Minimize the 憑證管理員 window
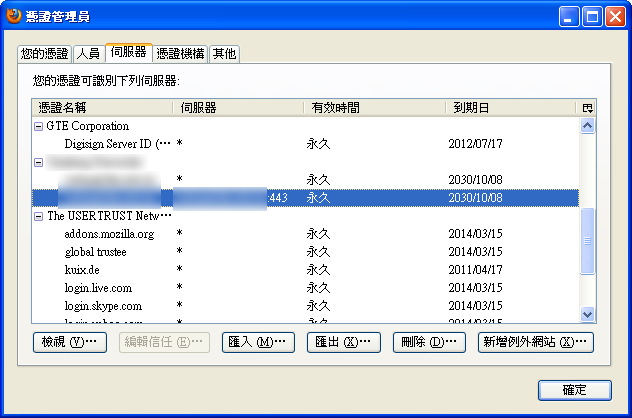632x418 pixels. pyautogui.click(x=569, y=17)
